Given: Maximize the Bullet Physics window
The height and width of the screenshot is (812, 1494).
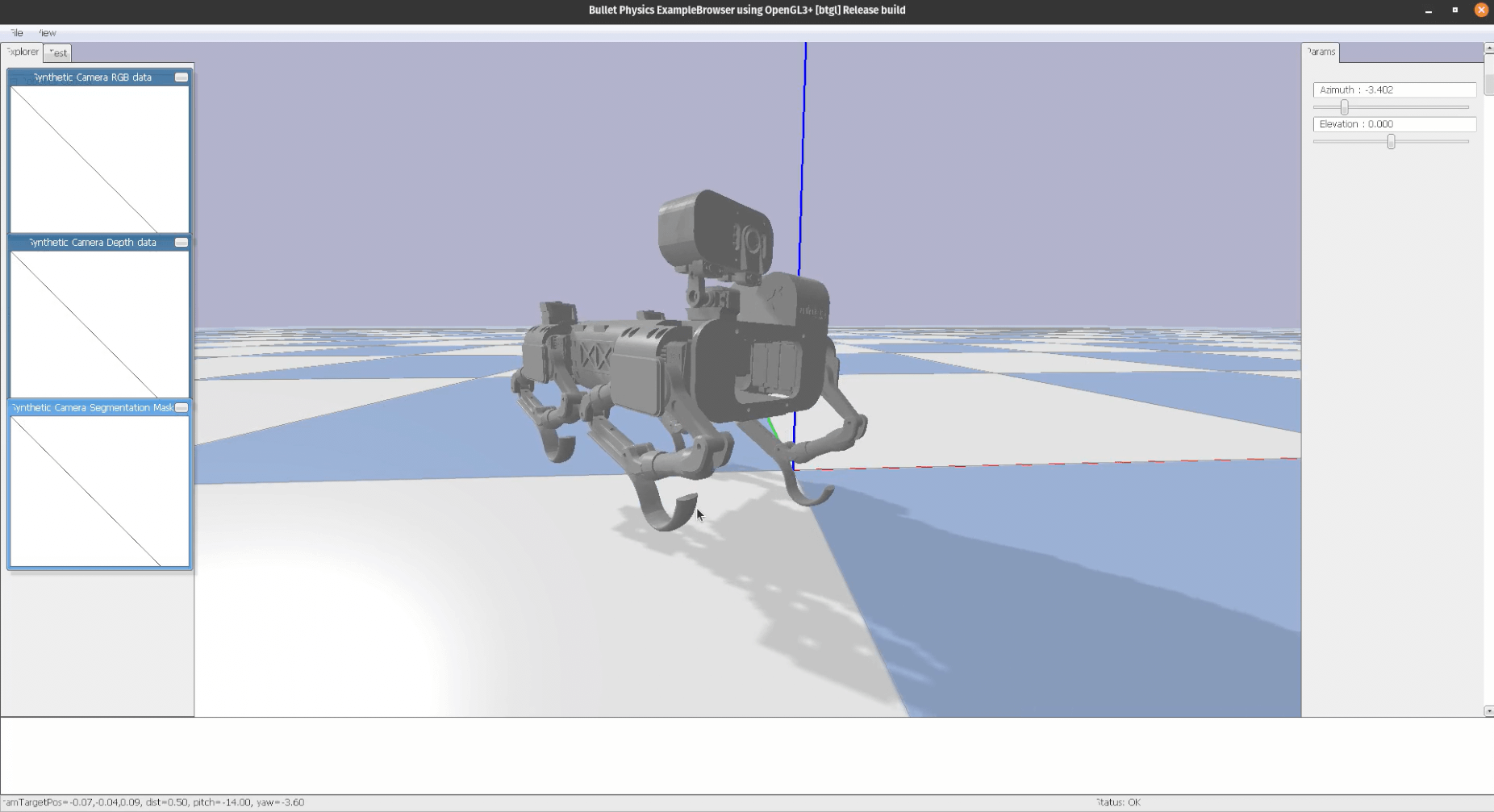Looking at the screenshot, I should coord(1455,10).
